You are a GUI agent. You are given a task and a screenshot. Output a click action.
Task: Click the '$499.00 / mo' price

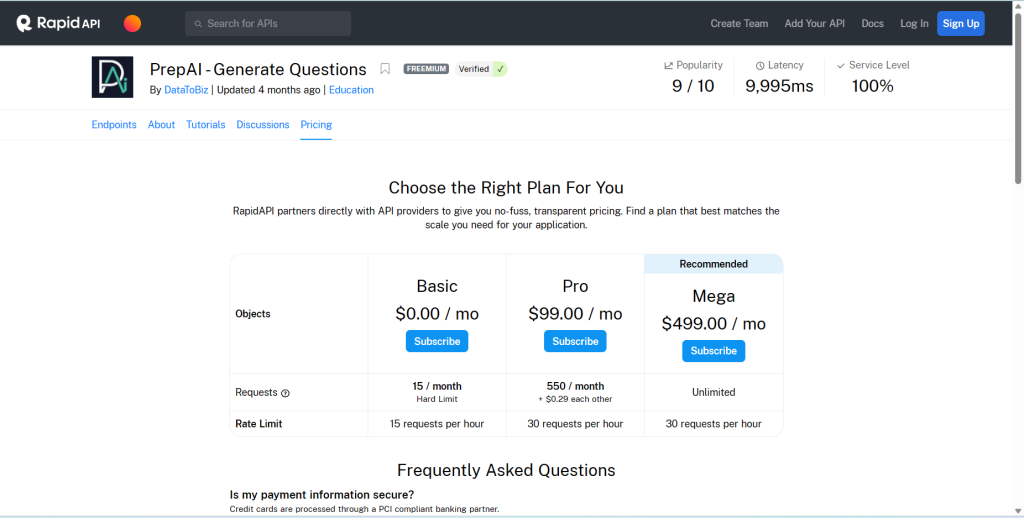[714, 324]
